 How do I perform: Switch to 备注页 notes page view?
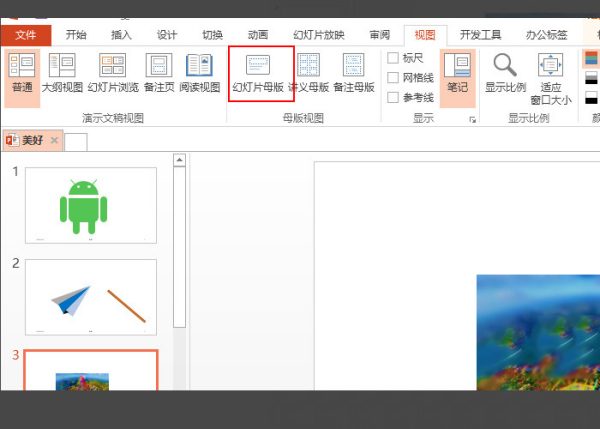point(159,73)
